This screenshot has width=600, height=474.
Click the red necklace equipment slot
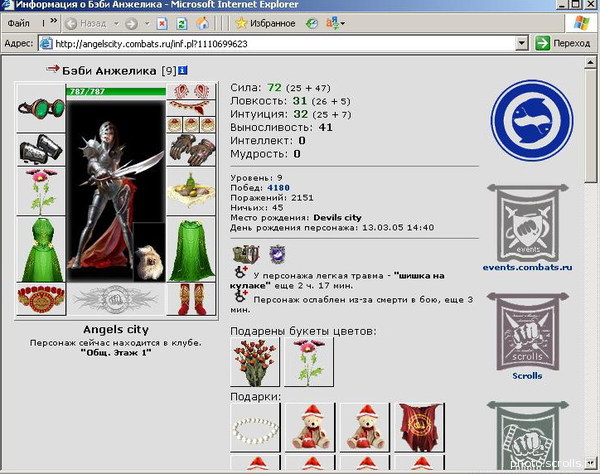(191, 108)
